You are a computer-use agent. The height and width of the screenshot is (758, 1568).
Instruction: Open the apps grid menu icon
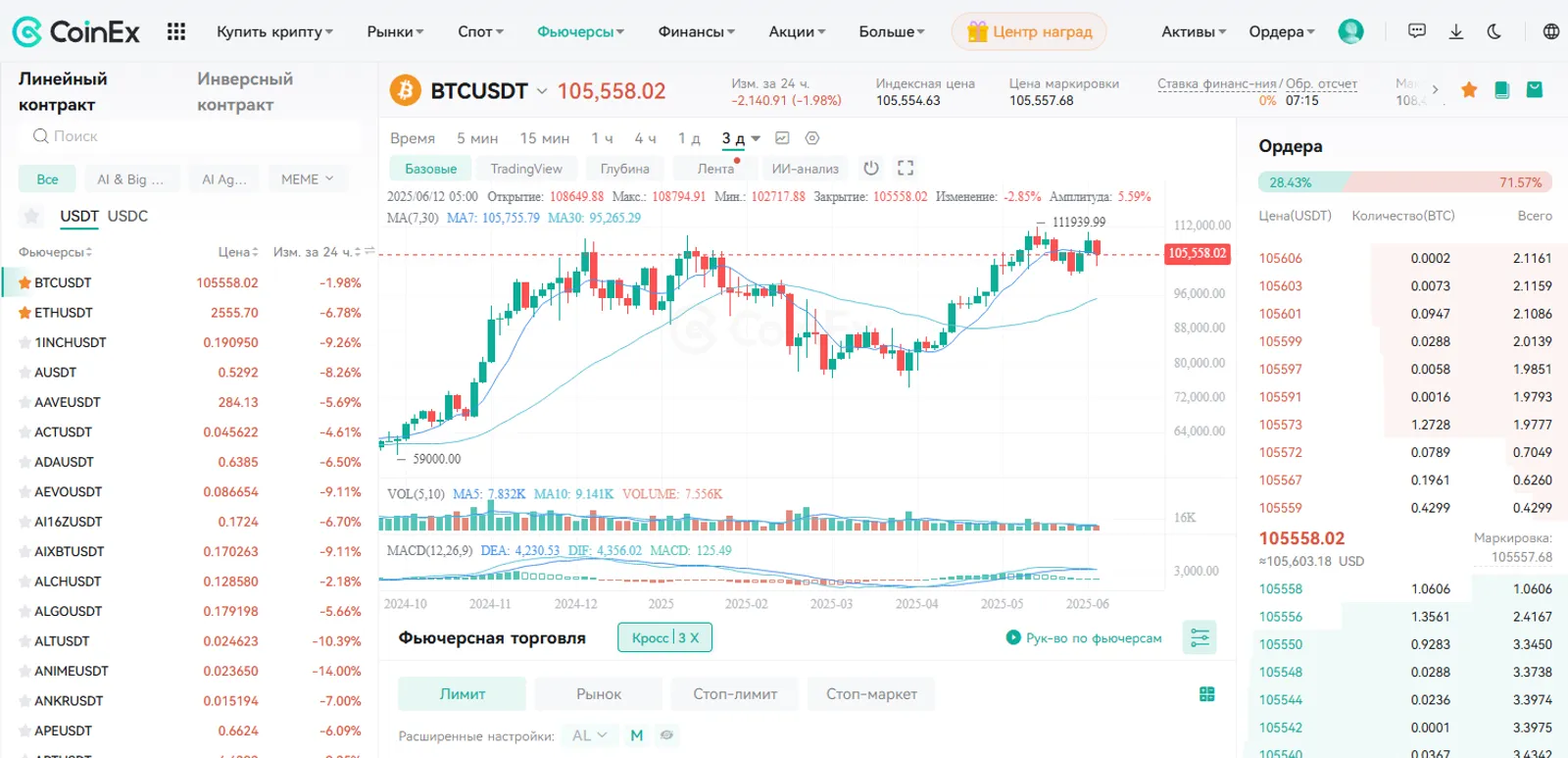[176, 31]
